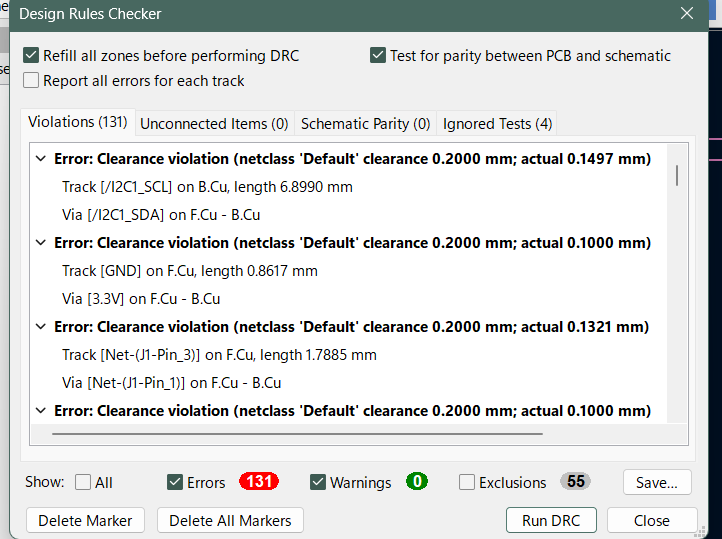The width and height of the screenshot is (722, 539).
Task: Click the Save... report button
Action: 657,482
